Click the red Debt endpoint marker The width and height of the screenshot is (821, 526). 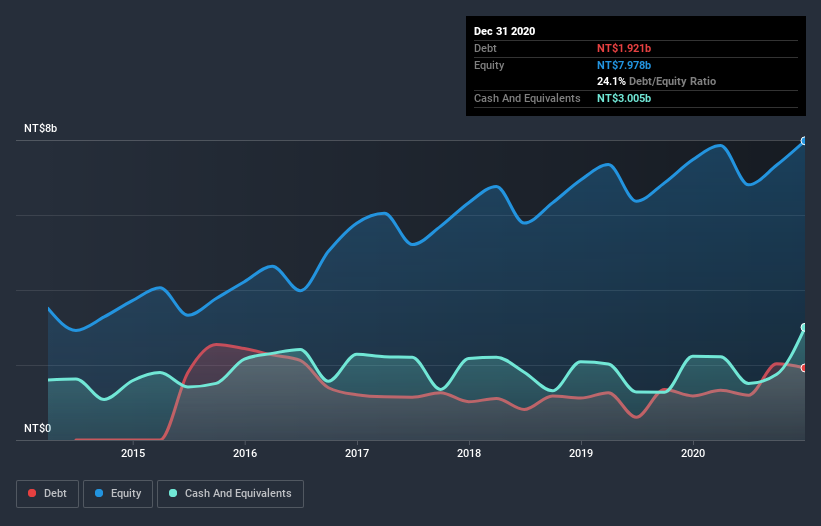click(x=804, y=368)
